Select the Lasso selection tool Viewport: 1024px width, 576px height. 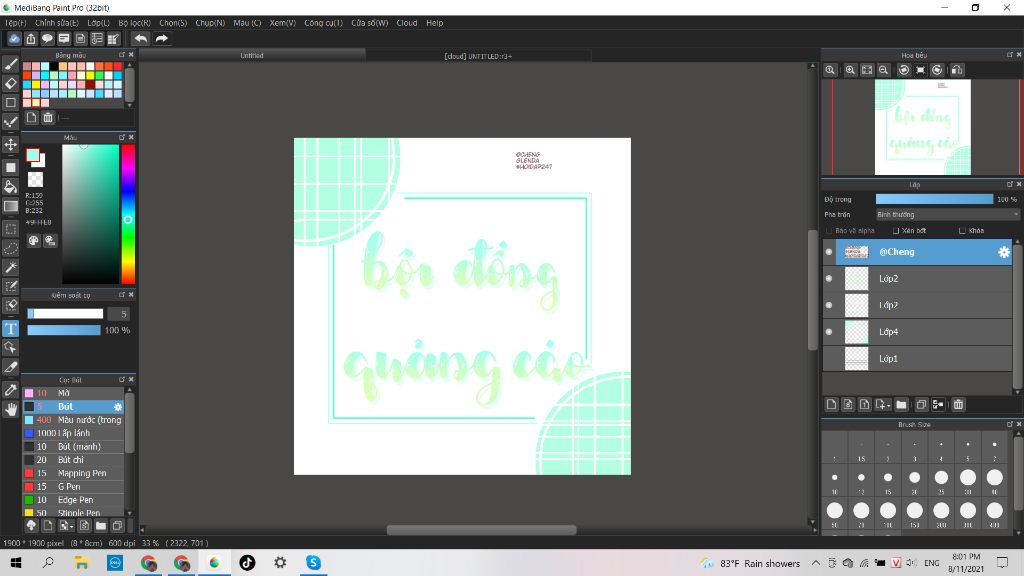click(x=10, y=248)
